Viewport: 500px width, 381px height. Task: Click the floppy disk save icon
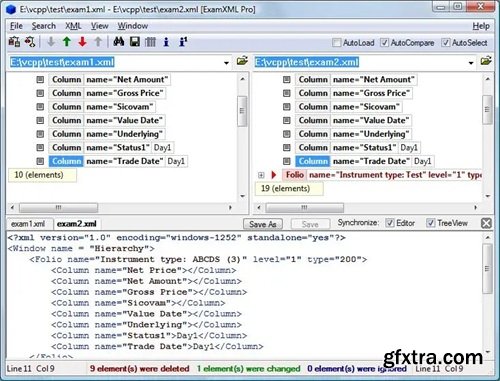click(135, 42)
